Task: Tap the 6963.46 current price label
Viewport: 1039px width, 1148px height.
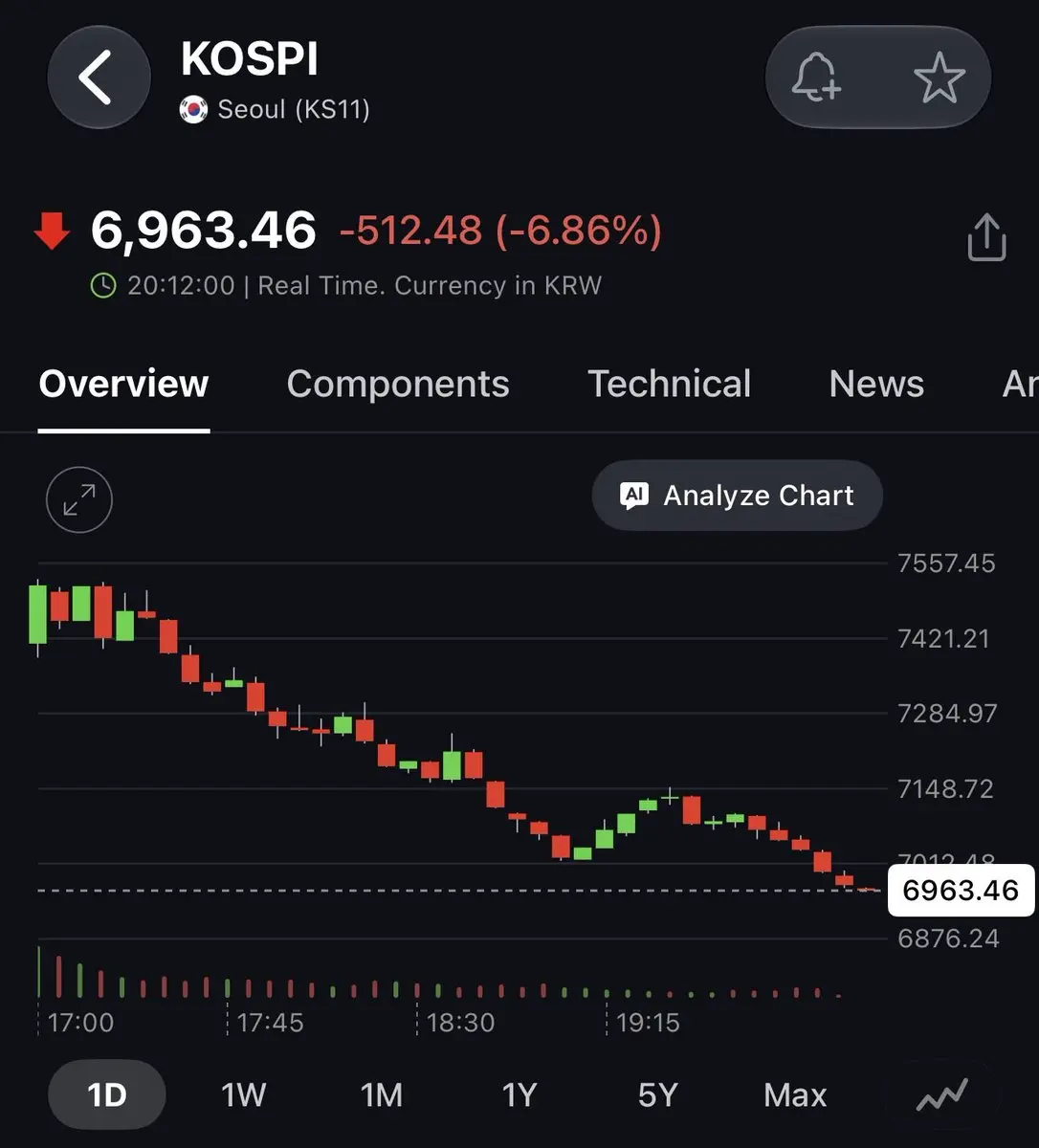Action: click(961, 891)
